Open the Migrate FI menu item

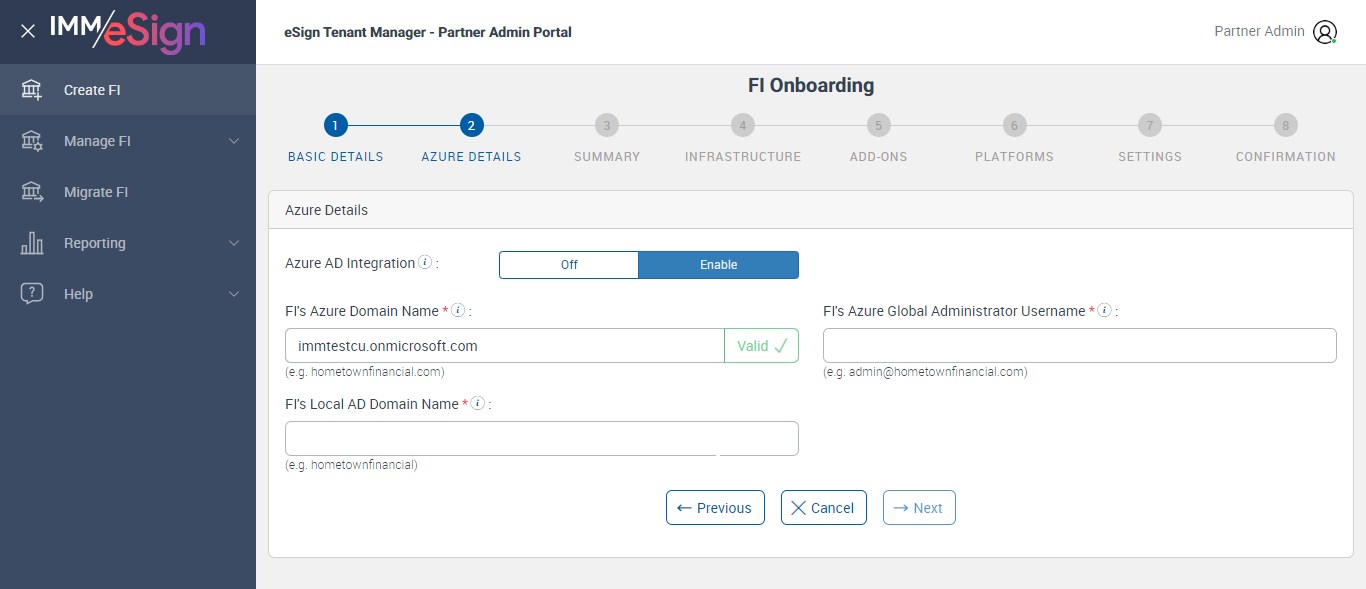click(x=96, y=192)
